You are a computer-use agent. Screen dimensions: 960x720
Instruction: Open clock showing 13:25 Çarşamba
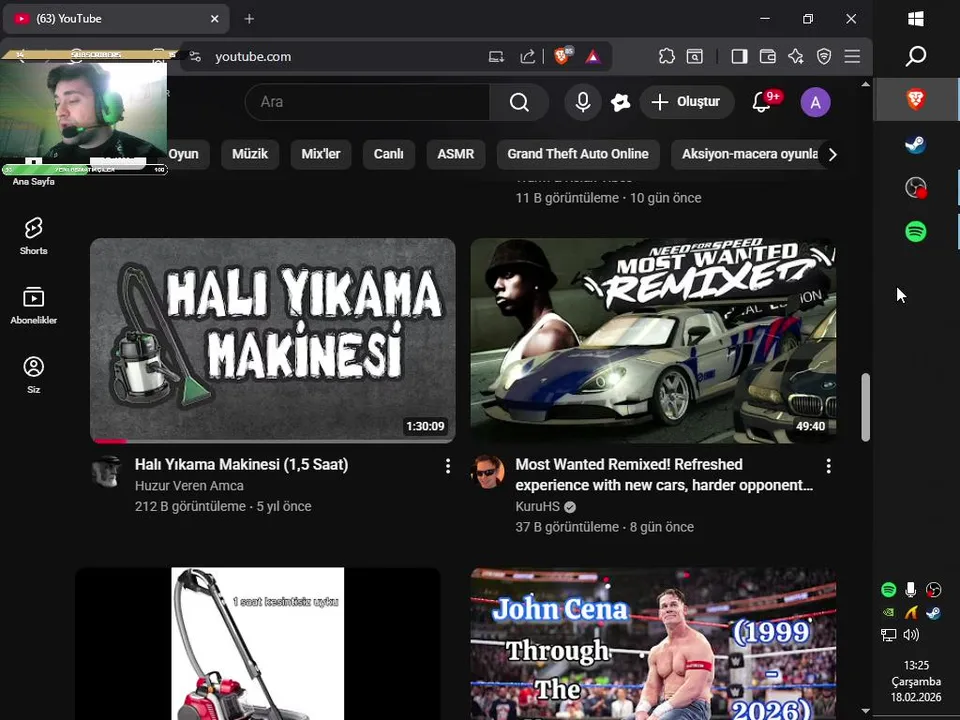point(916,681)
